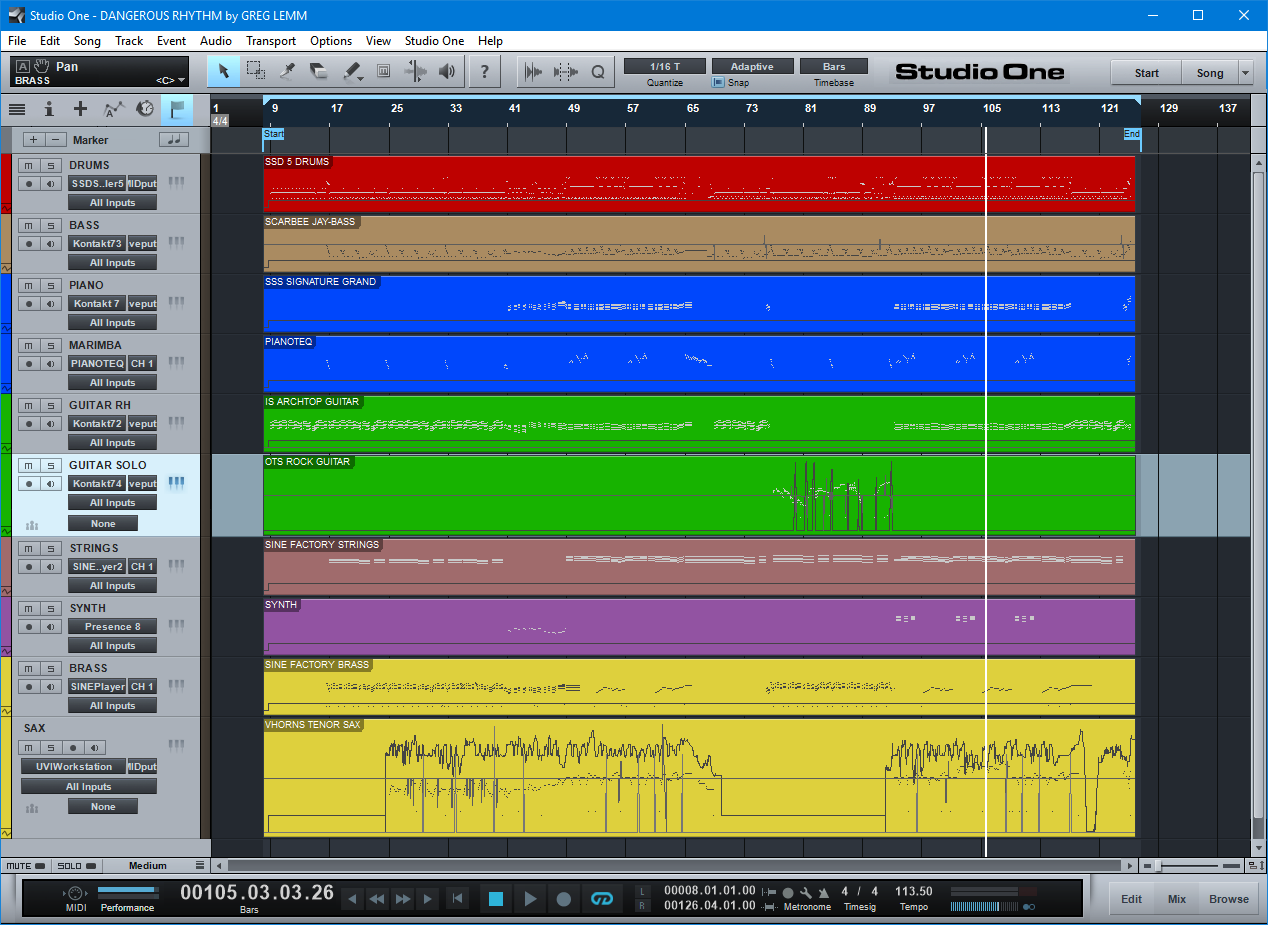
Task: Solo the BASS track
Action: point(50,226)
